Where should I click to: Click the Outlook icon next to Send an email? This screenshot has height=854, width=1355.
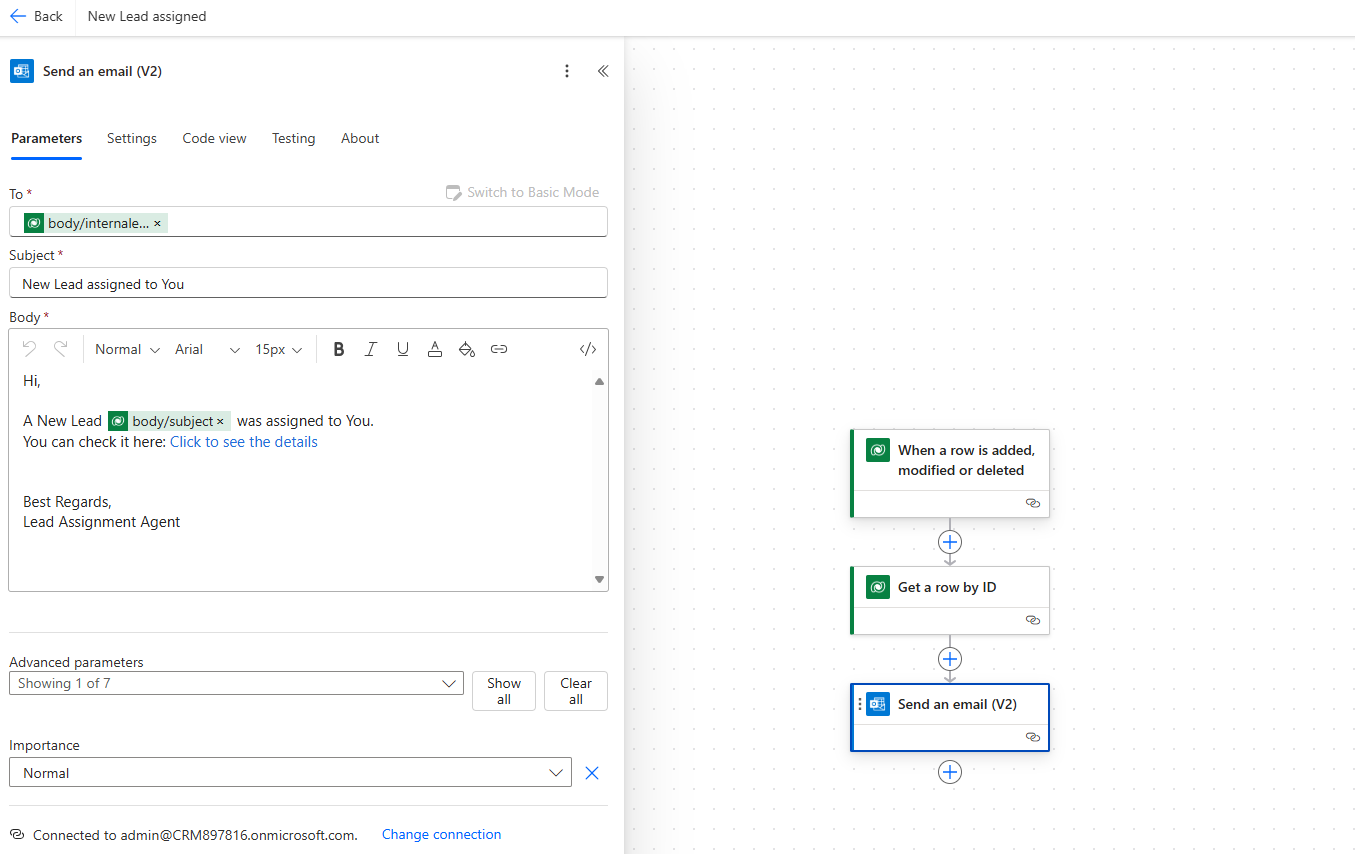tap(877, 704)
